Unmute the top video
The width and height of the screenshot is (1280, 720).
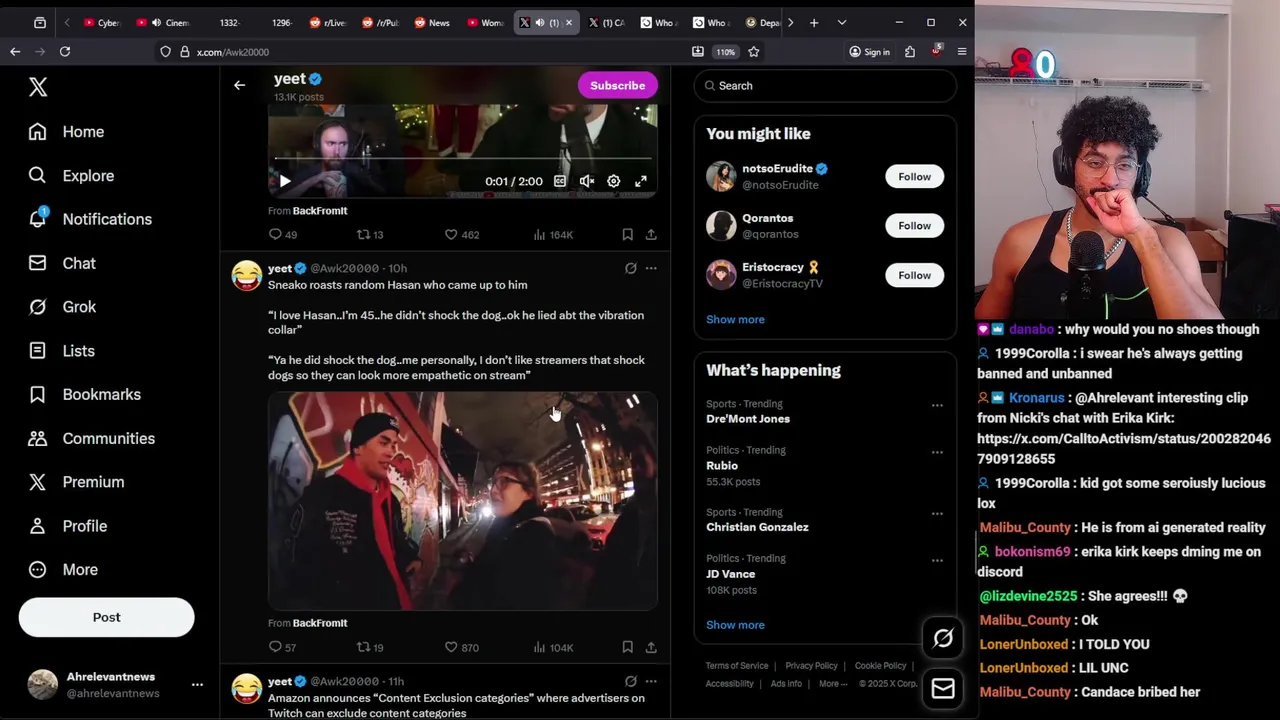(587, 181)
